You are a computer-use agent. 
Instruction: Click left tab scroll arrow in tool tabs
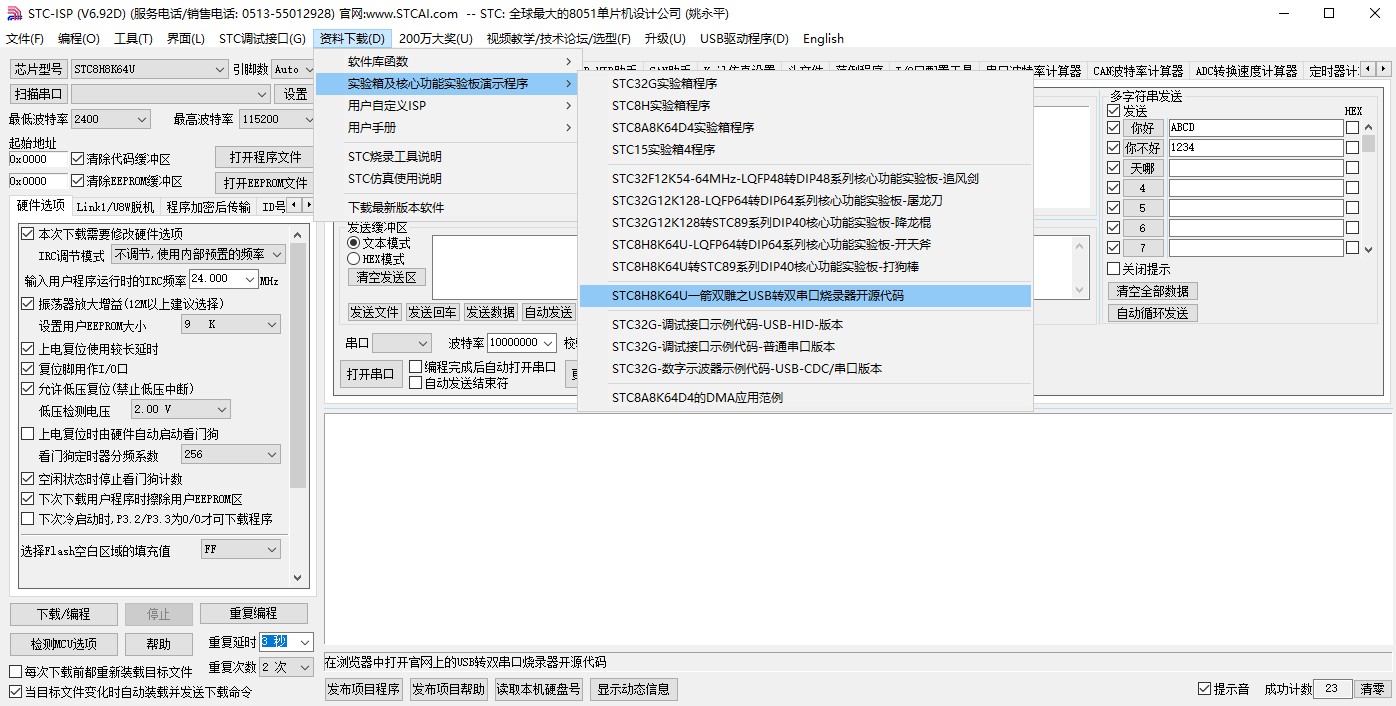(1370, 69)
